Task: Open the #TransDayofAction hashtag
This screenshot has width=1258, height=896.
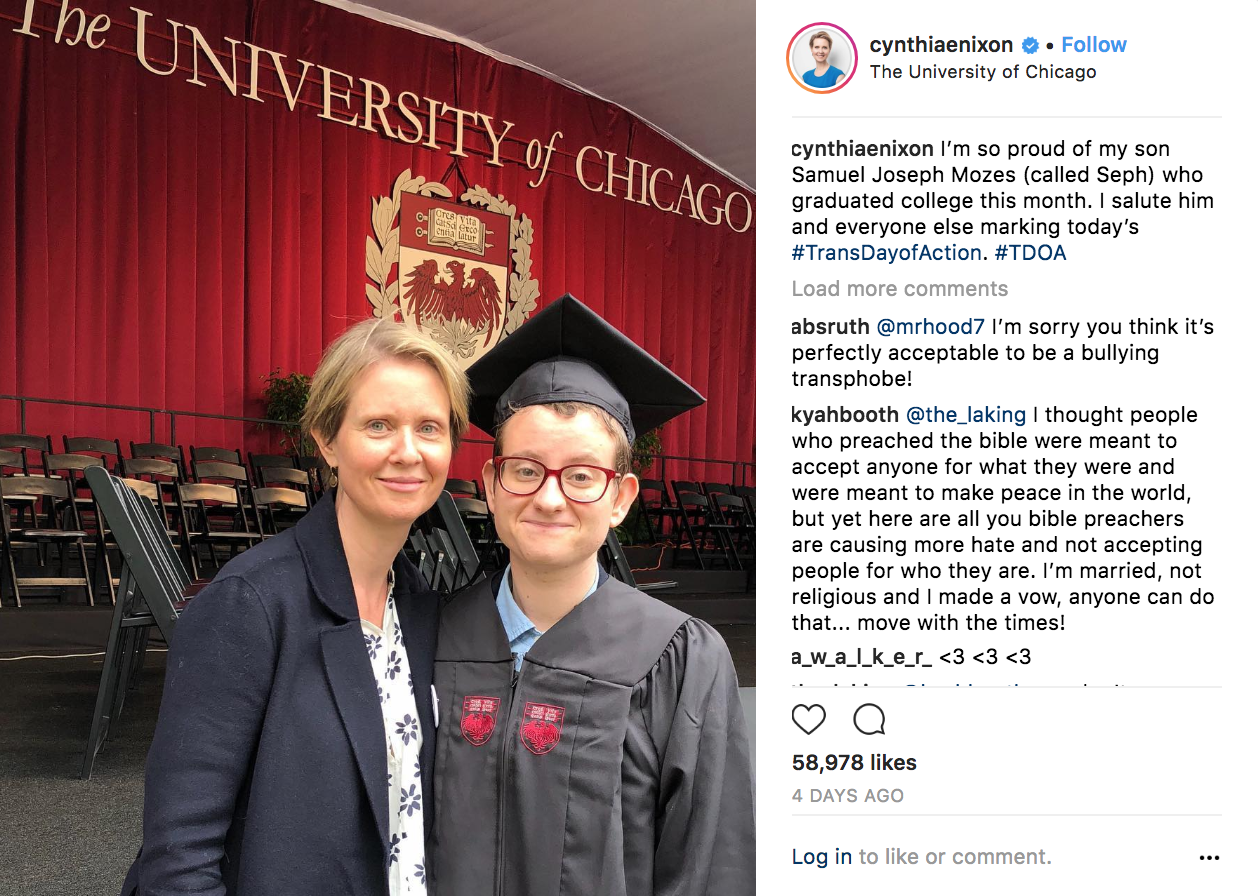Action: coord(886,253)
